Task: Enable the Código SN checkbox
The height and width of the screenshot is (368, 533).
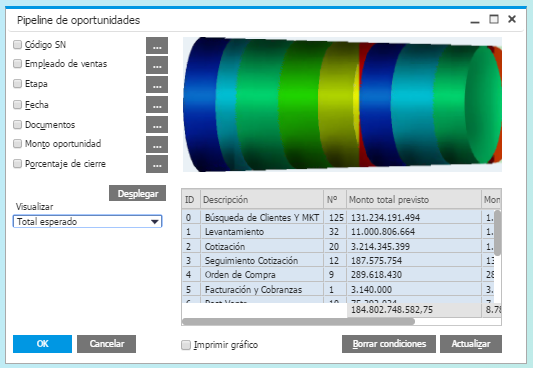Action: pos(17,45)
